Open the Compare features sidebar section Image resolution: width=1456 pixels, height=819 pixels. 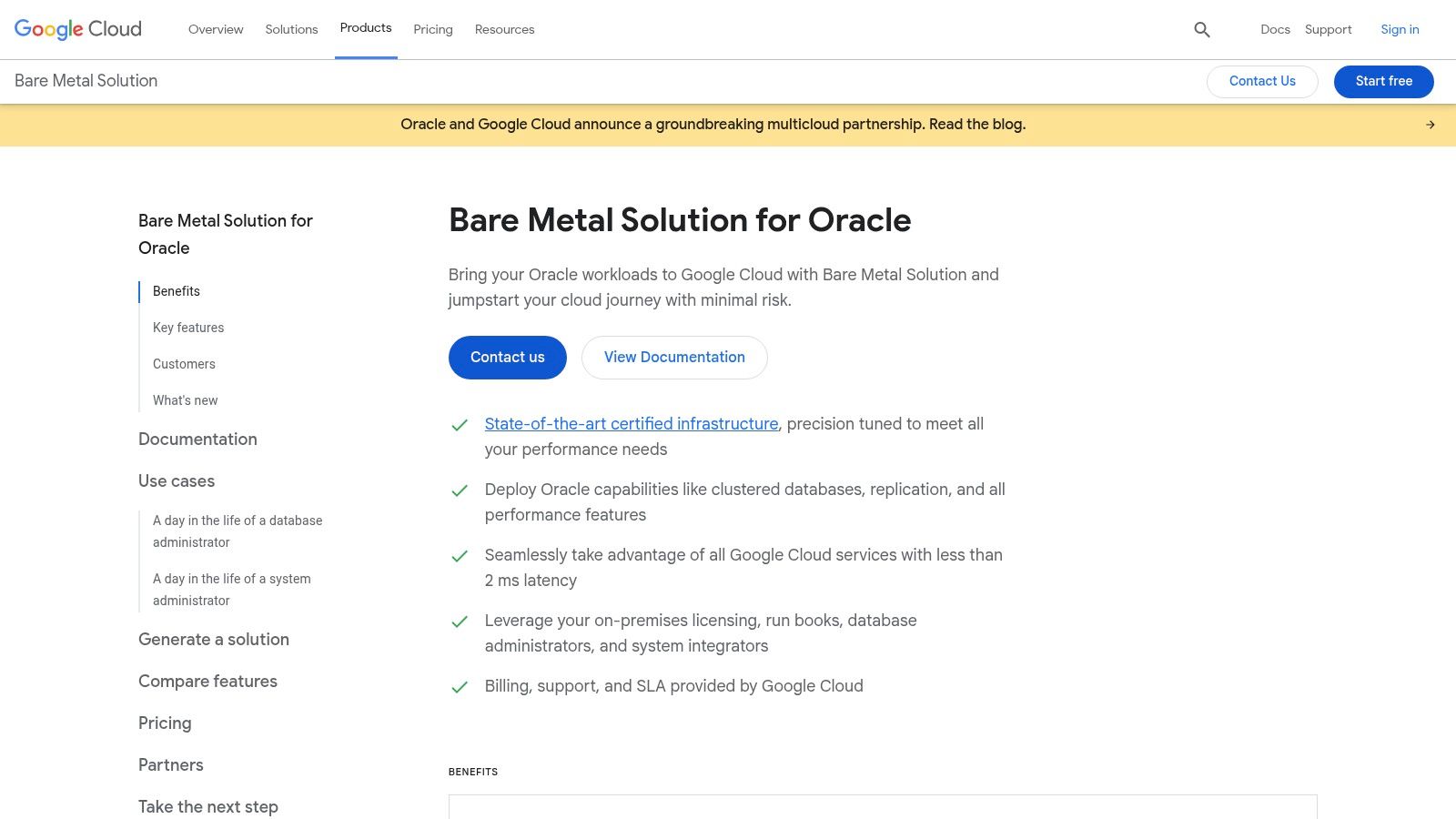tap(207, 682)
